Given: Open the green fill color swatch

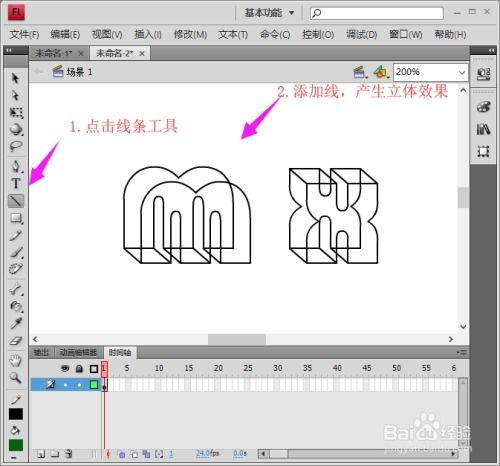Looking at the screenshot, I should (x=16, y=445).
